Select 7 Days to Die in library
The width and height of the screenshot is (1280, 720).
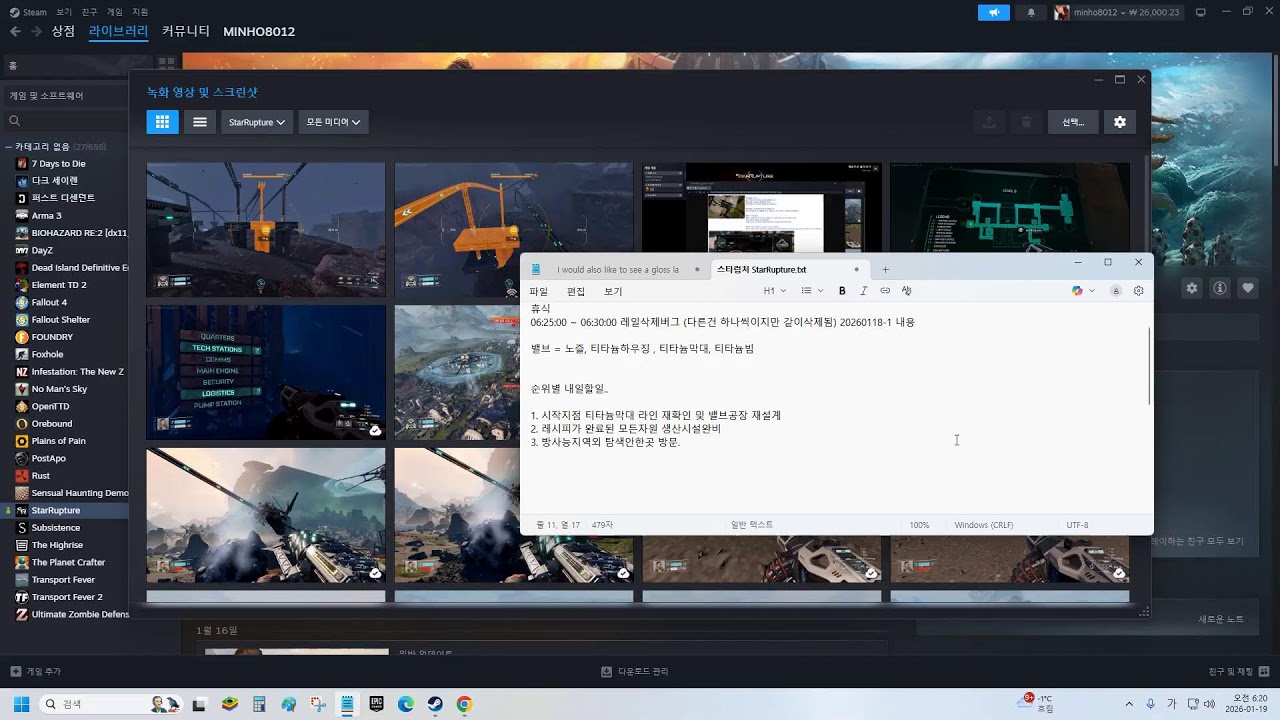(x=58, y=163)
